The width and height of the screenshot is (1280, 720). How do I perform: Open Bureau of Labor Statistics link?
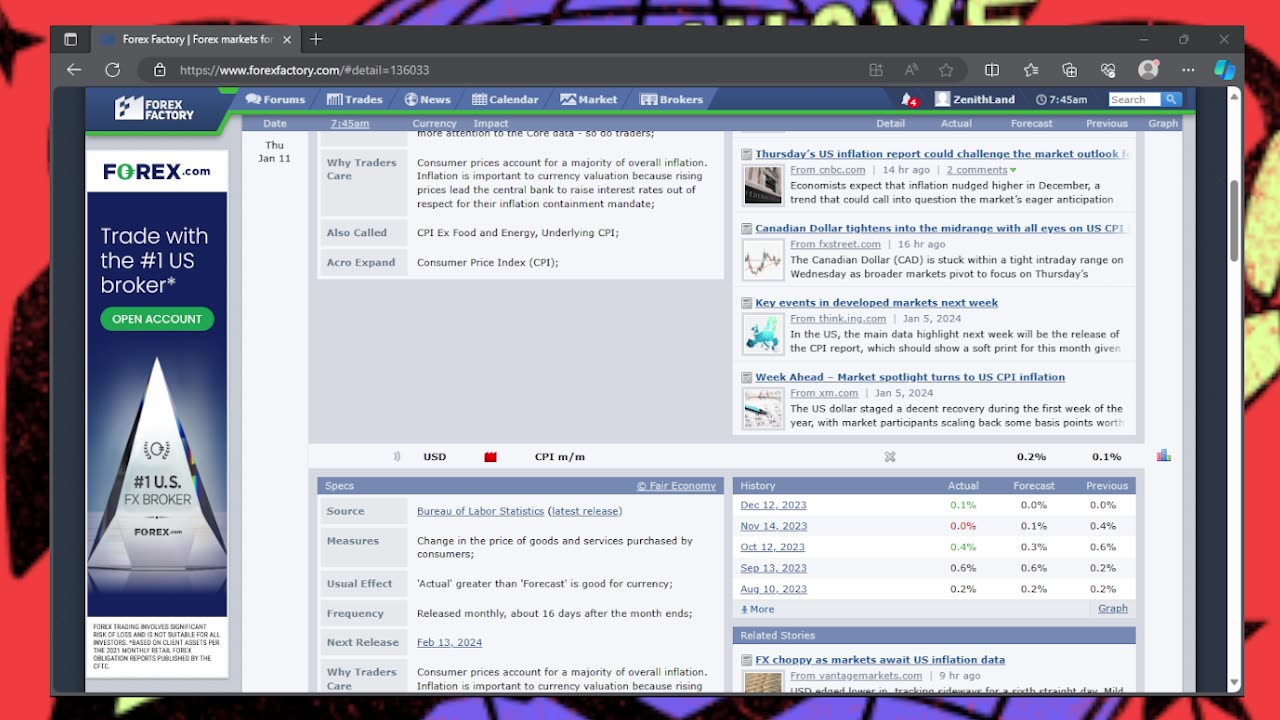(x=480, y=511)
